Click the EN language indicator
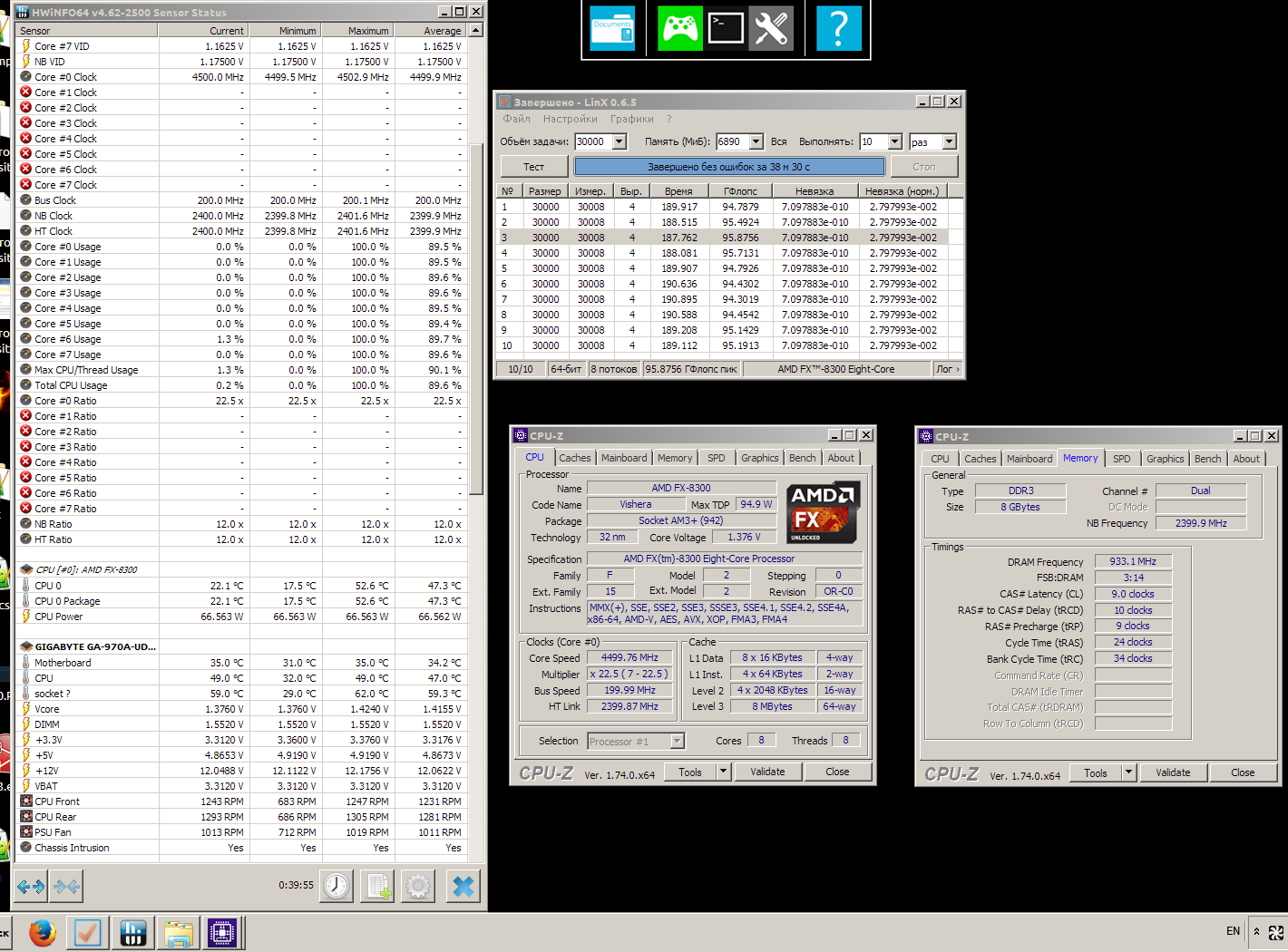Screen dimensions: 1288x952 point(1233,931)
